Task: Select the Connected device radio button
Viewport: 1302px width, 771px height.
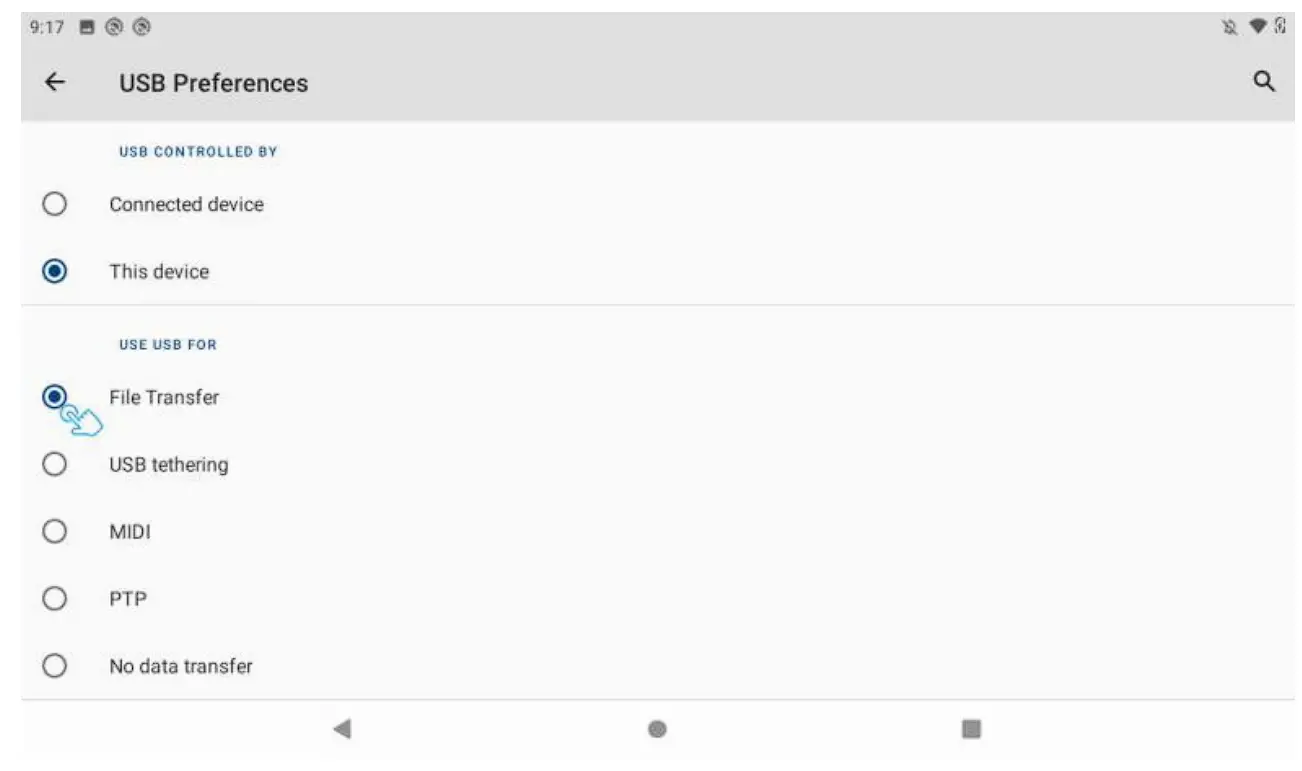Action: pos(55,204)
